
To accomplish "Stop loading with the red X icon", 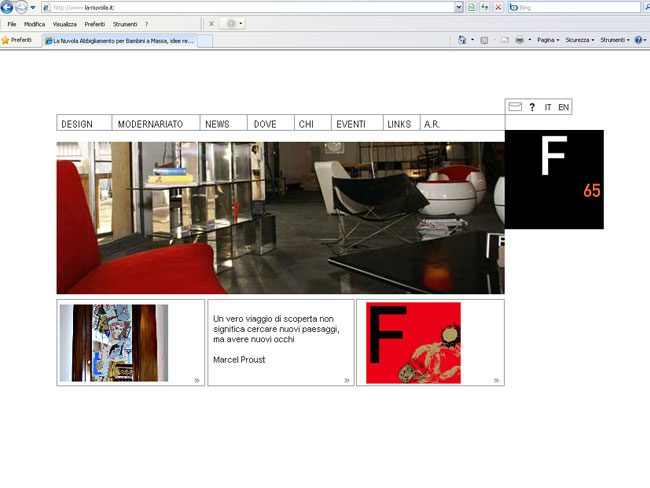I will pyautogui.click(x=498, y=7).
